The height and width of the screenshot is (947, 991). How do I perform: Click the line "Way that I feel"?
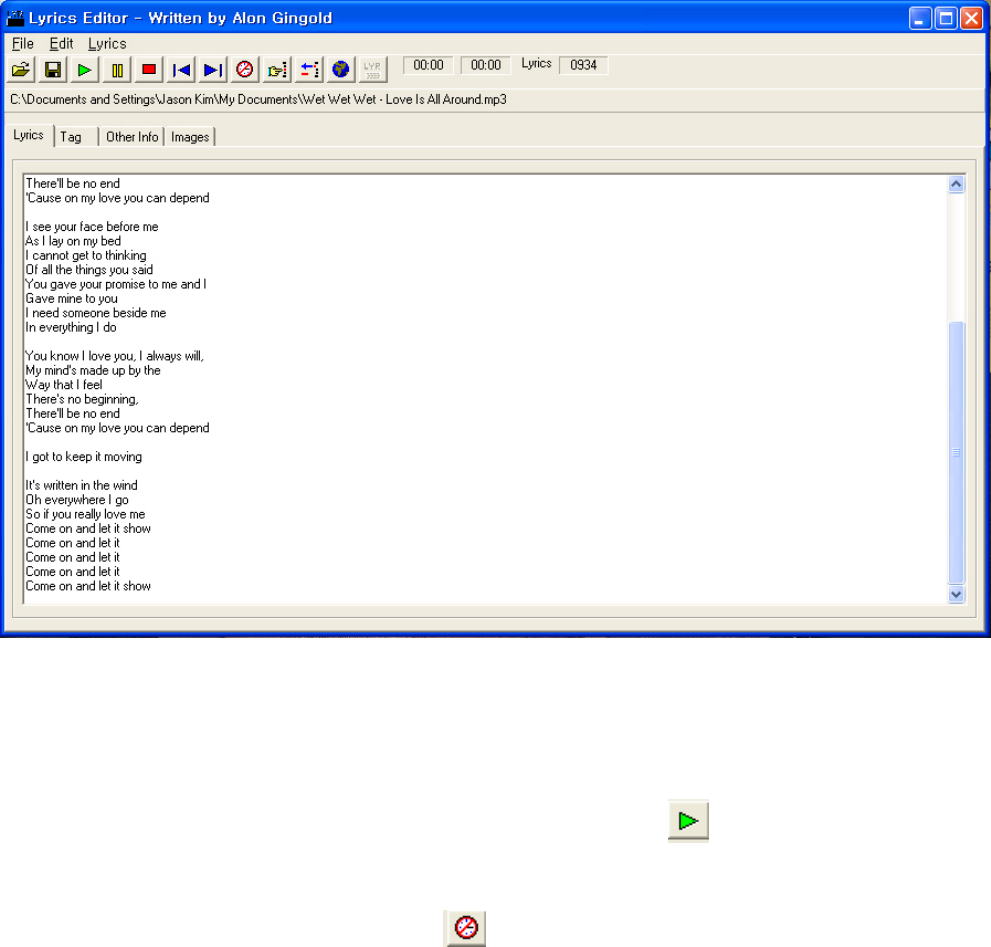(64, 384)
